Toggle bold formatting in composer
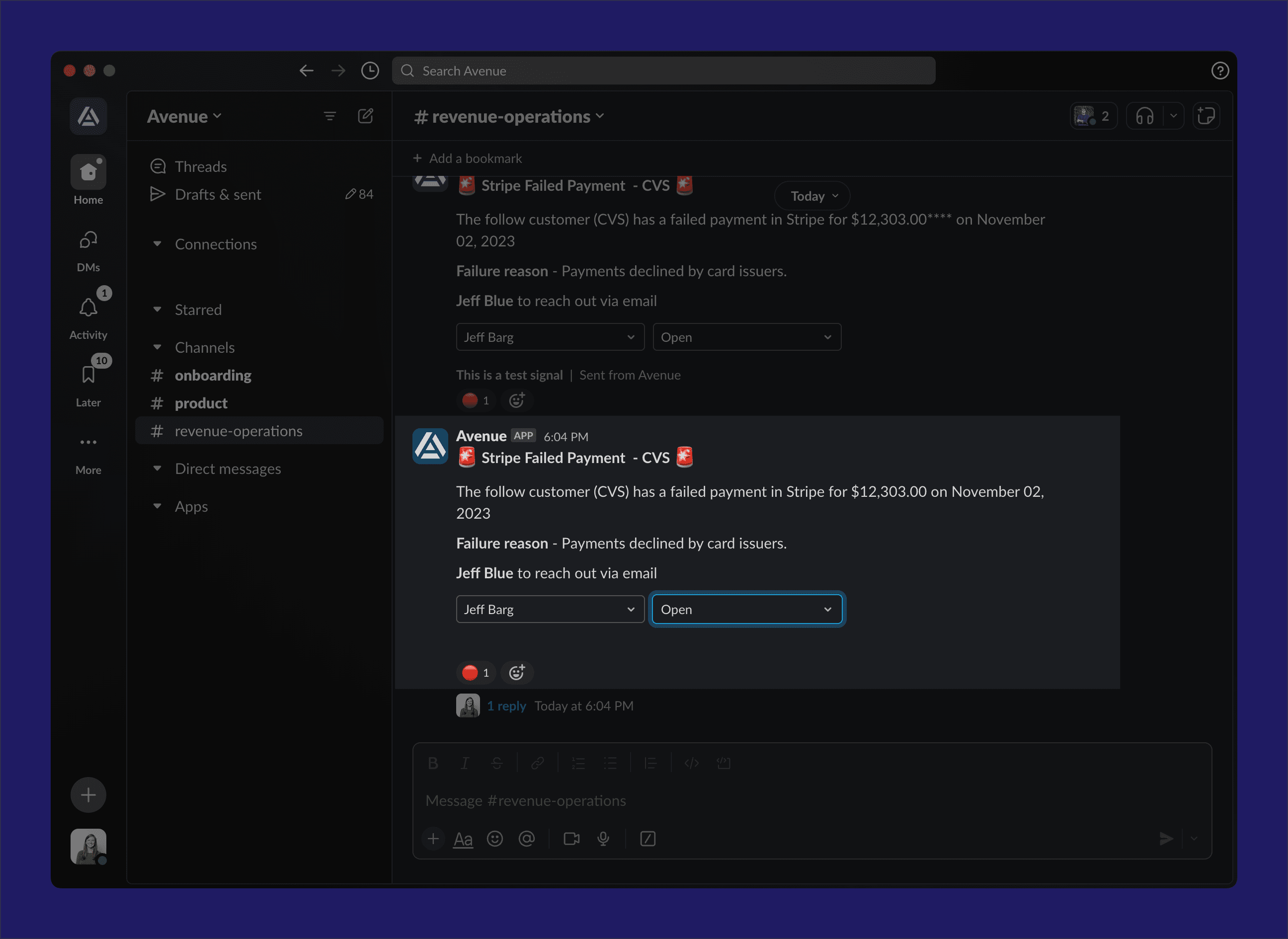The height and width of the screenshot is (939, 1288). click(x=432, y=763)
